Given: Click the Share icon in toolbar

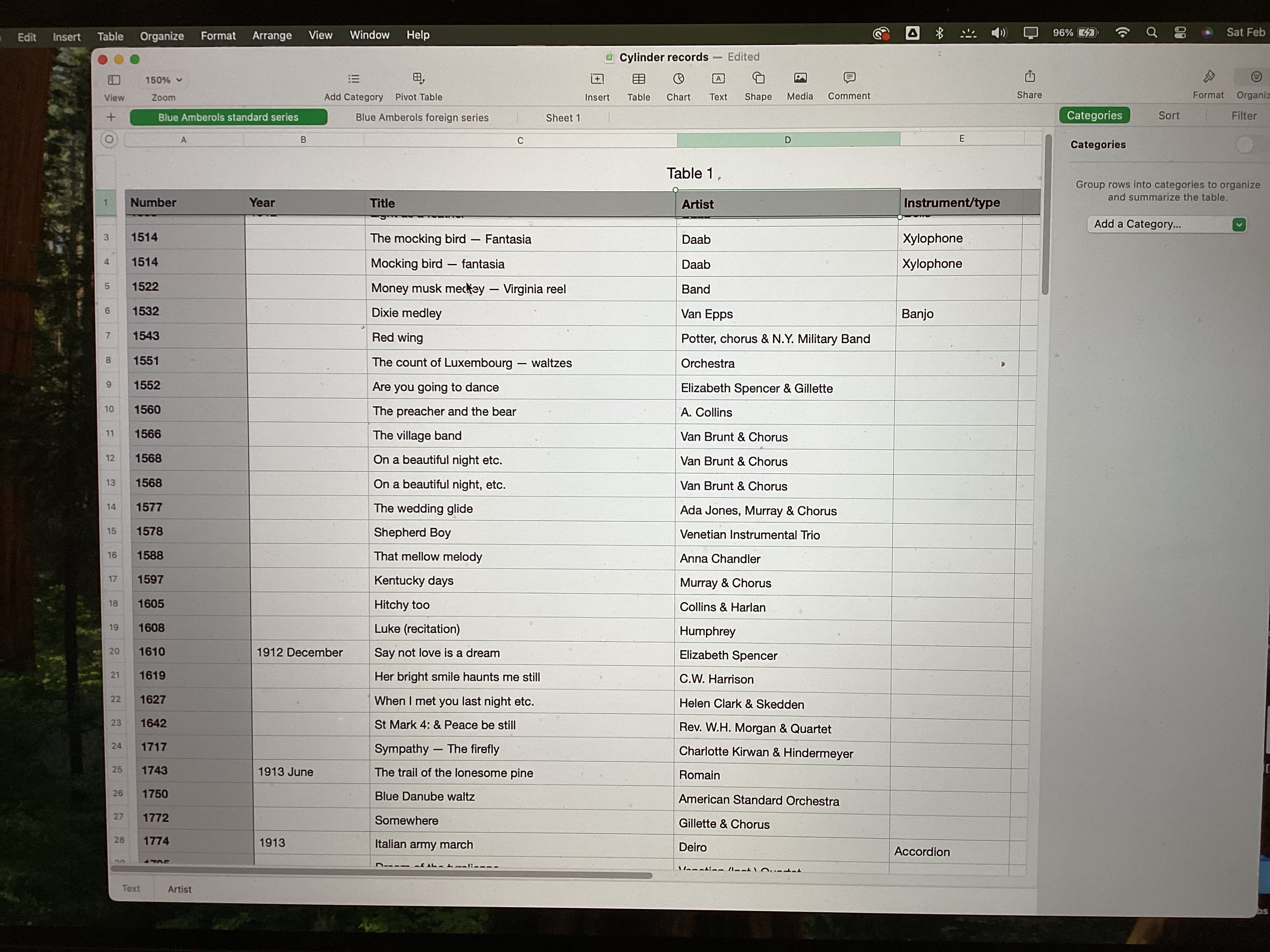Looking at the screenshot, I should coord(1030,77).
